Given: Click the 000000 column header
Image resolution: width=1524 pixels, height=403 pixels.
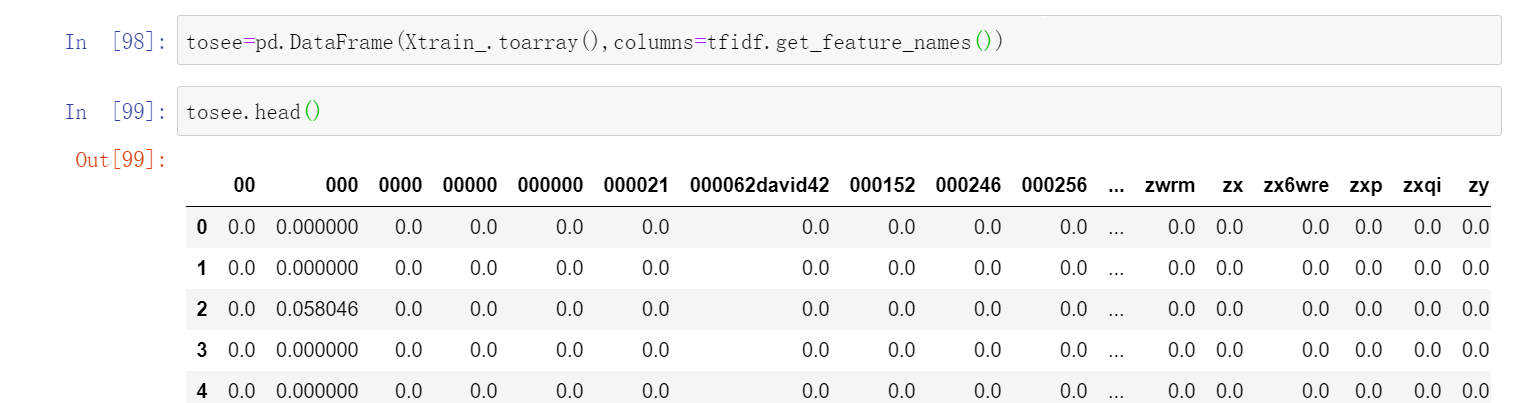Looking at the screenshot, I should (550, 186).
